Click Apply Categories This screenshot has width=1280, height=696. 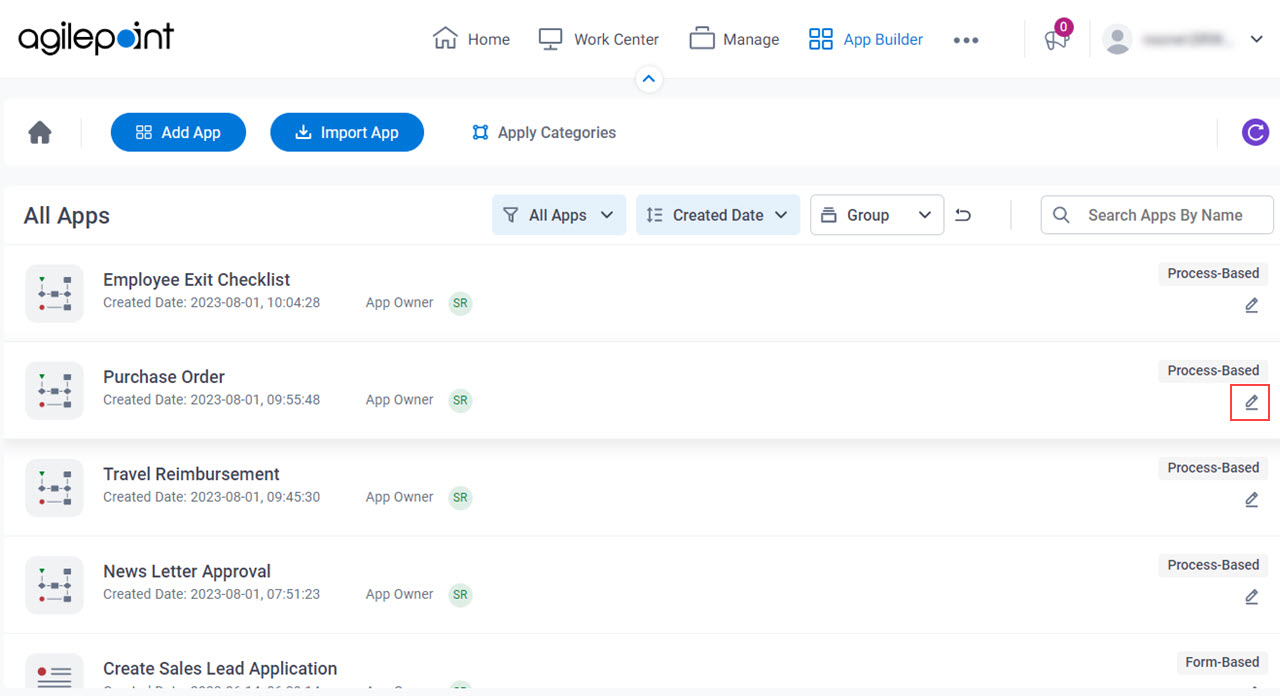544,132
